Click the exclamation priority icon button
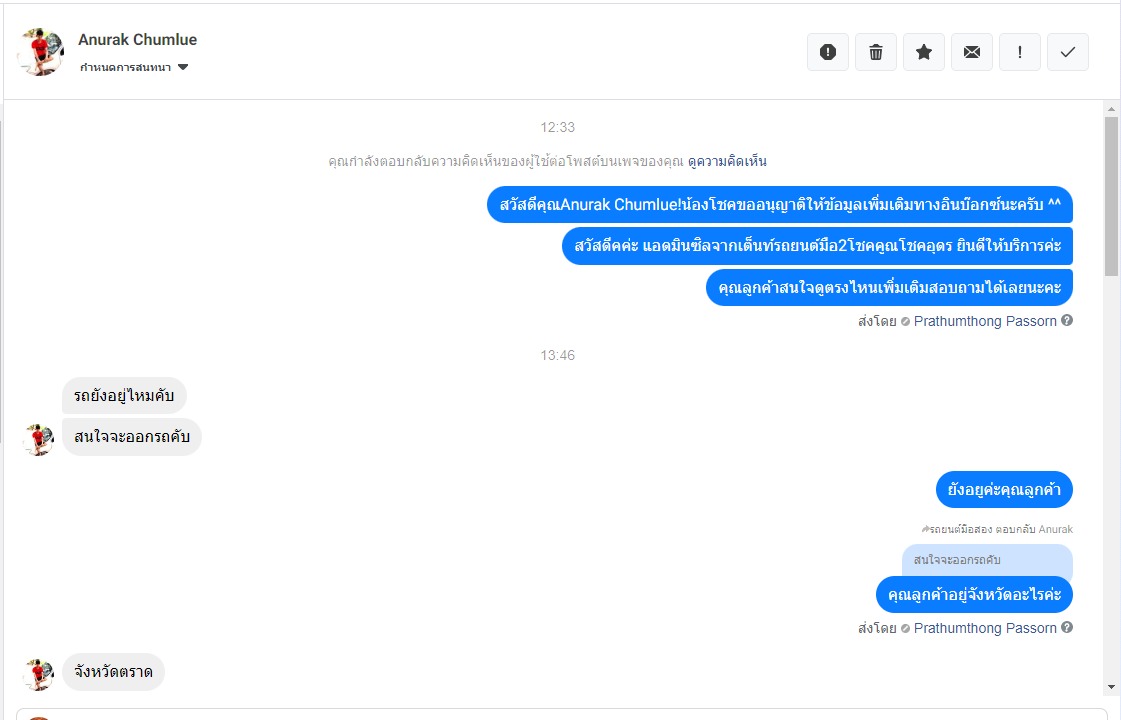The height and width of the screenshot is (720, 1121). (1019, 52)
